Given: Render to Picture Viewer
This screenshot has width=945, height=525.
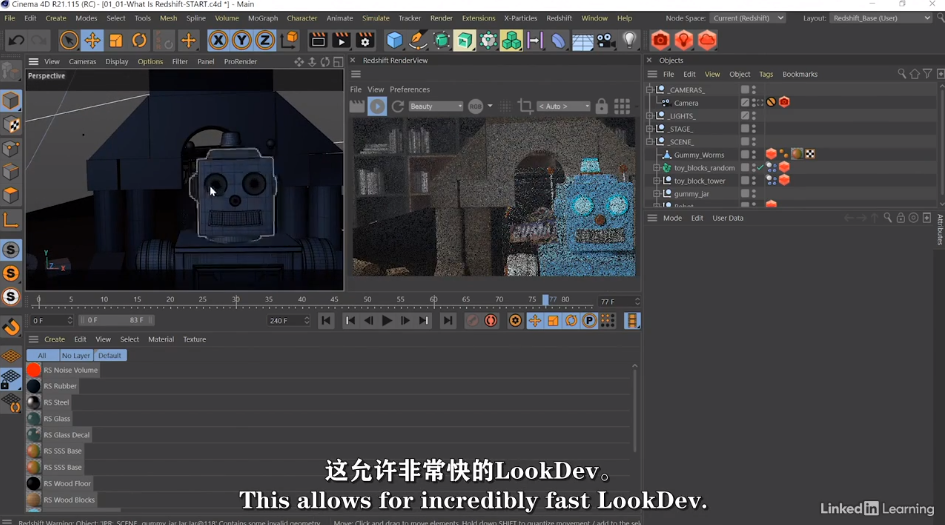Looking at the screenshot, I should click(x=341, y=40).
